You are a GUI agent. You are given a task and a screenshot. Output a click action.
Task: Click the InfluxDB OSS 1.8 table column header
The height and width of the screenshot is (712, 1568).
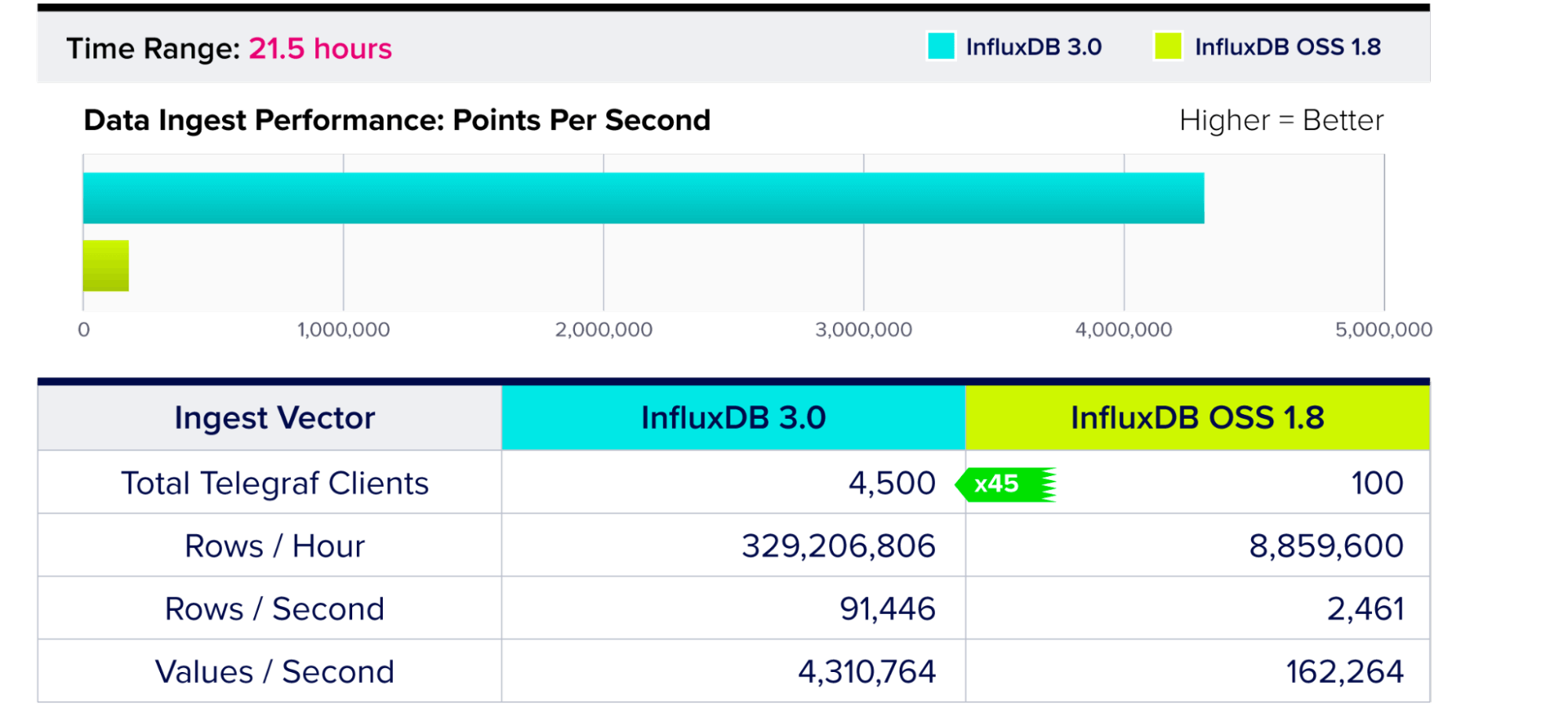[x=1198, y=418]
